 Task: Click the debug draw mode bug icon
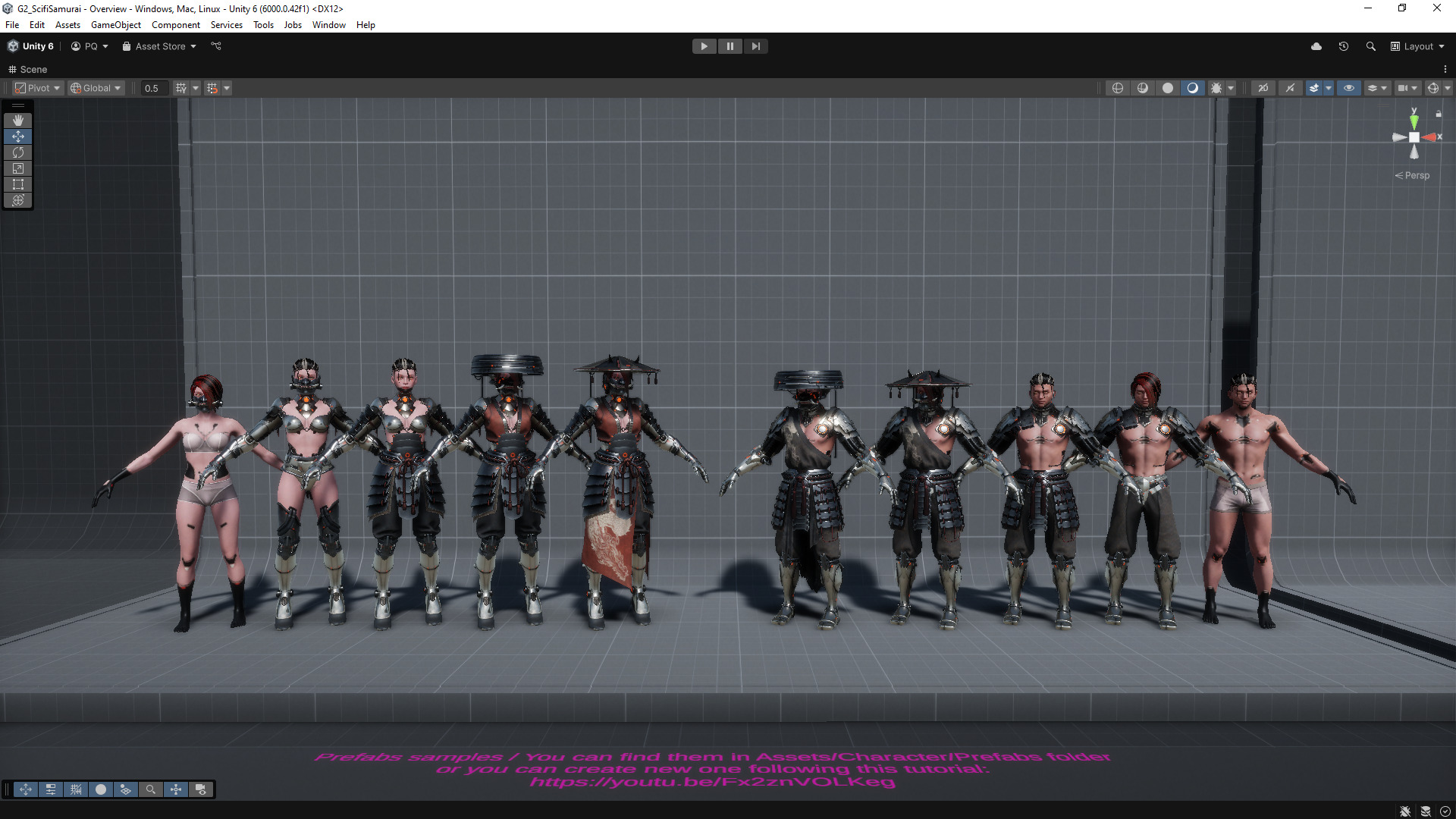coord(1216,88)
